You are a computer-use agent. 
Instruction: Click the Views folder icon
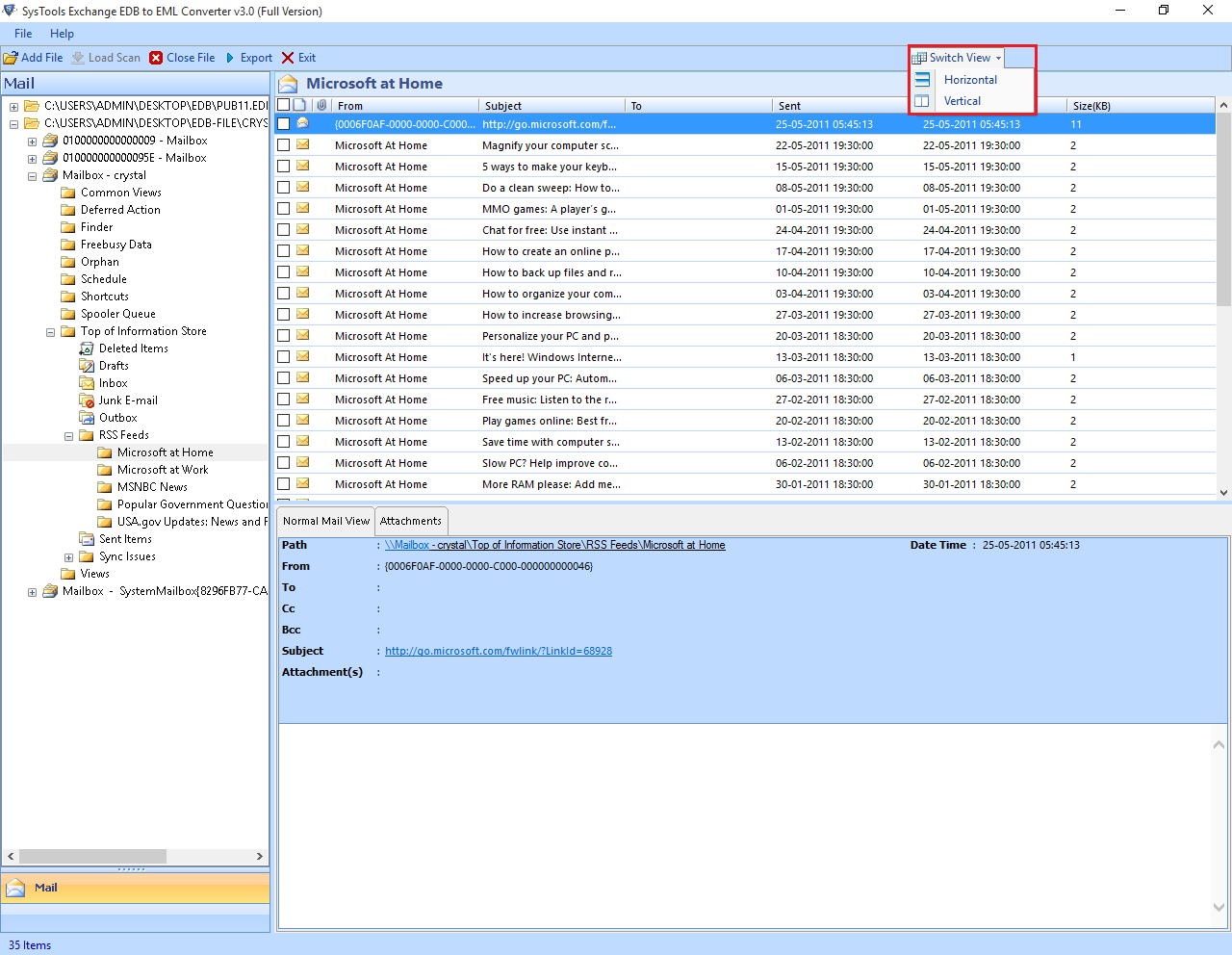pos(68,574)
